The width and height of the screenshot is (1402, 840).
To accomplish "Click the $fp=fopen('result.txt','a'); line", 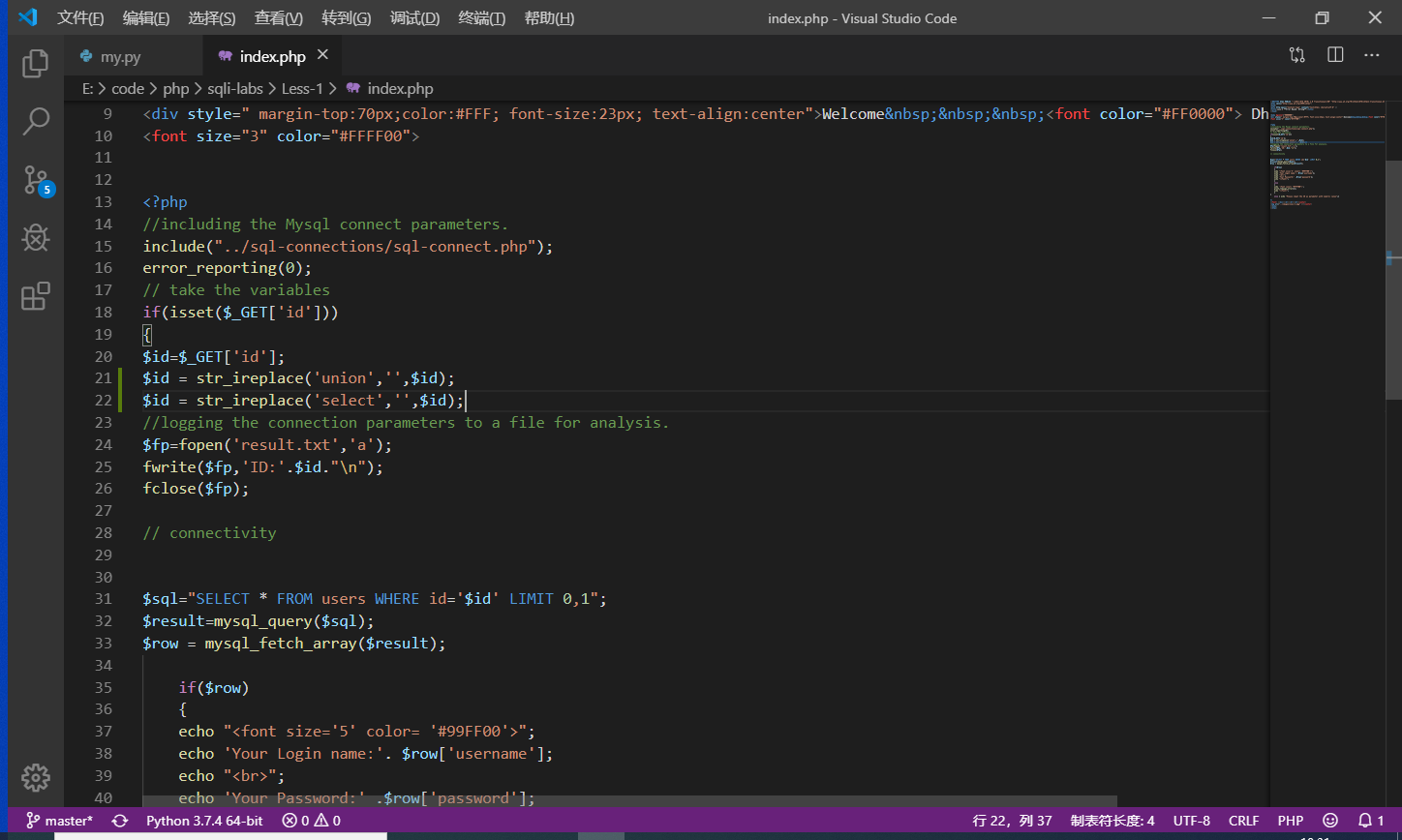I will (x=268, y=445).
